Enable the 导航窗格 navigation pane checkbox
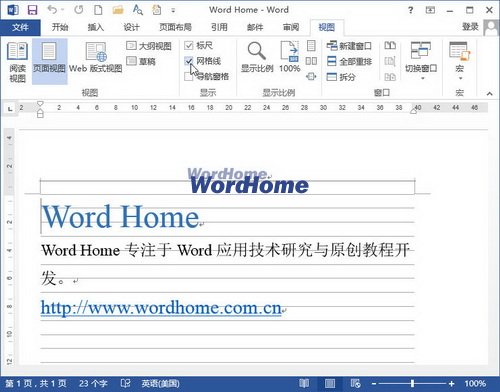The height and width of the screenshot is (392, 500). click(189, 77)
